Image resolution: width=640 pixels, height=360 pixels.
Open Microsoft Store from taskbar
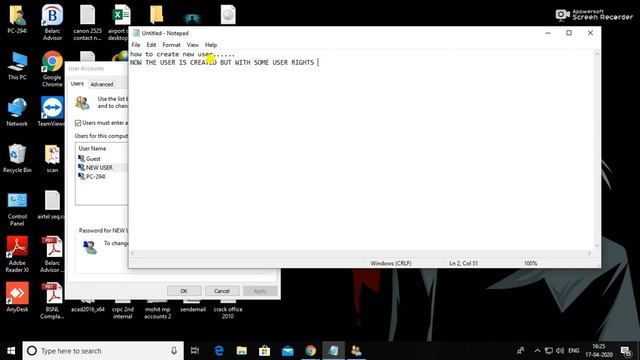pyautogui.click(x=264, y=351)
